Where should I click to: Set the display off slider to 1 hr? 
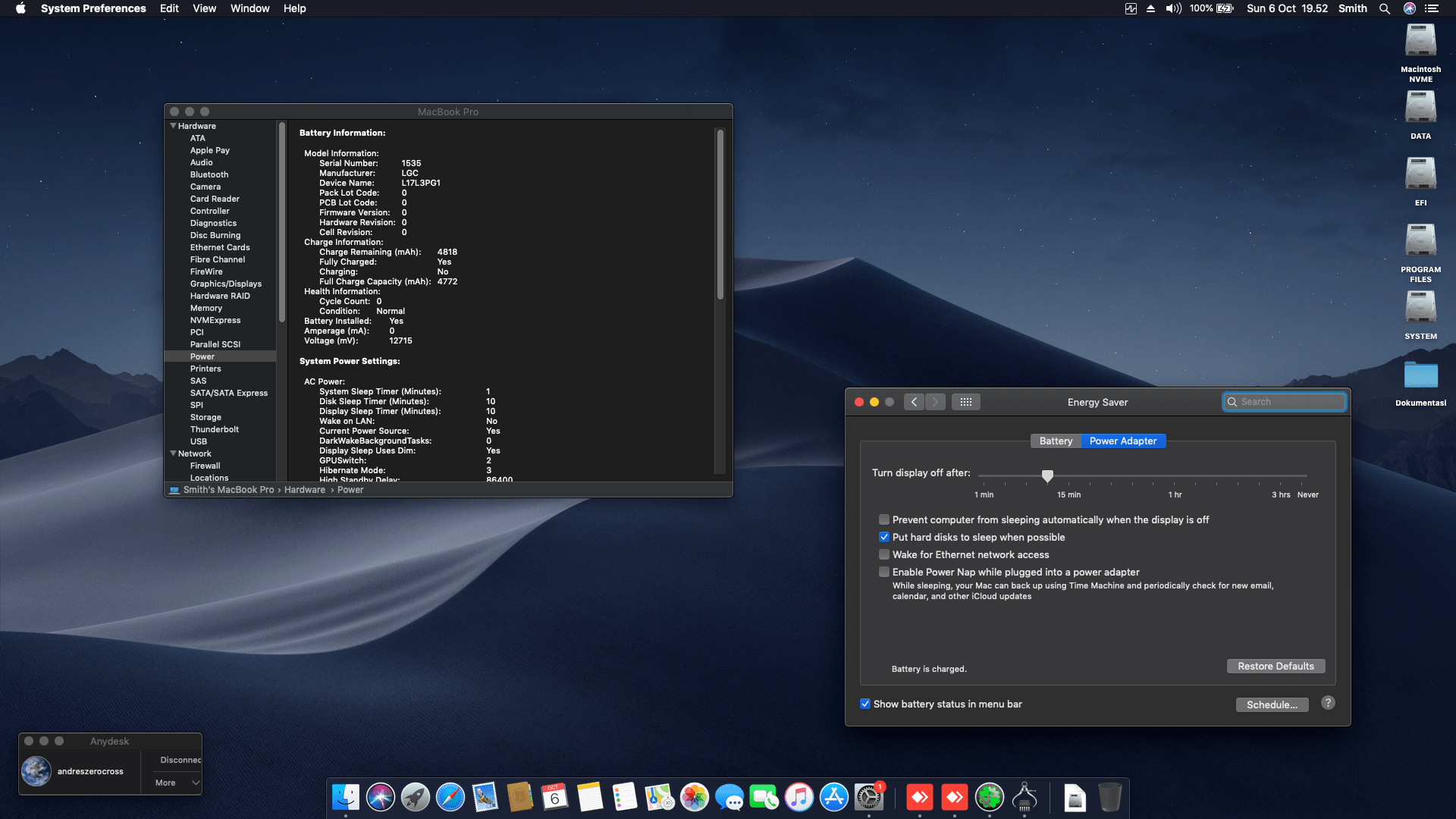tap(1176, 476)
